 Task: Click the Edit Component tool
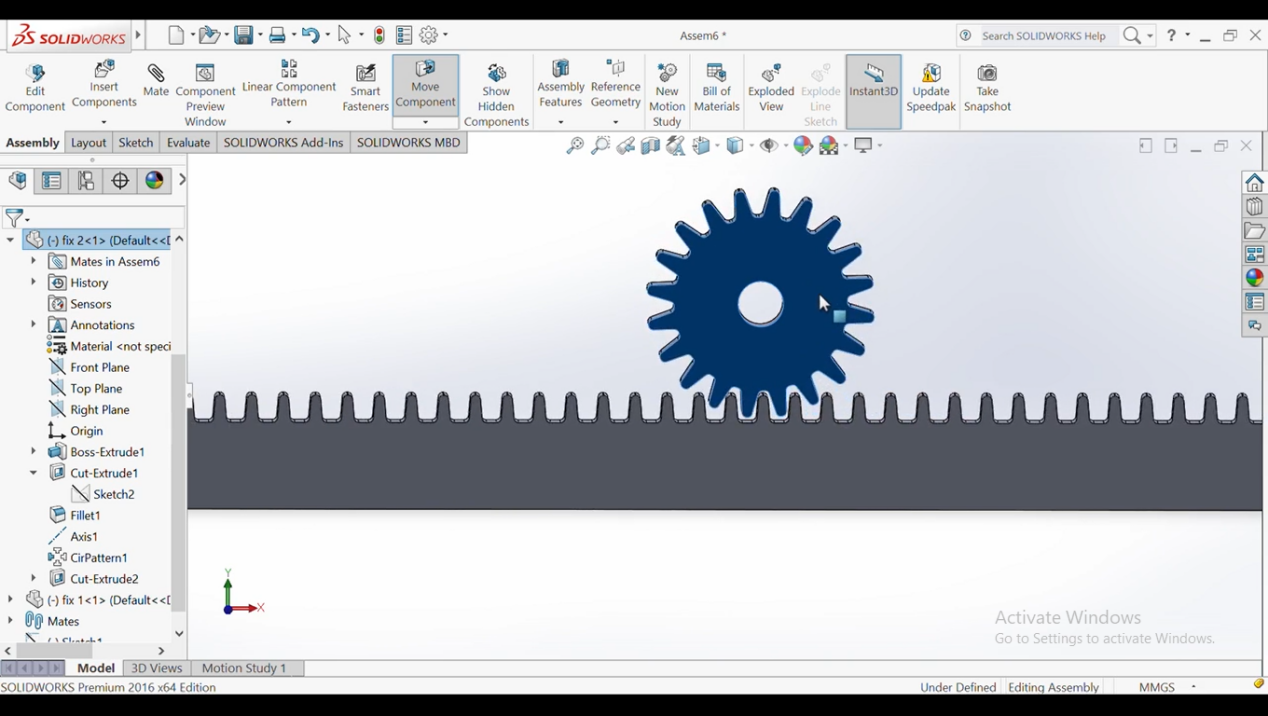[x=35, y=89]
